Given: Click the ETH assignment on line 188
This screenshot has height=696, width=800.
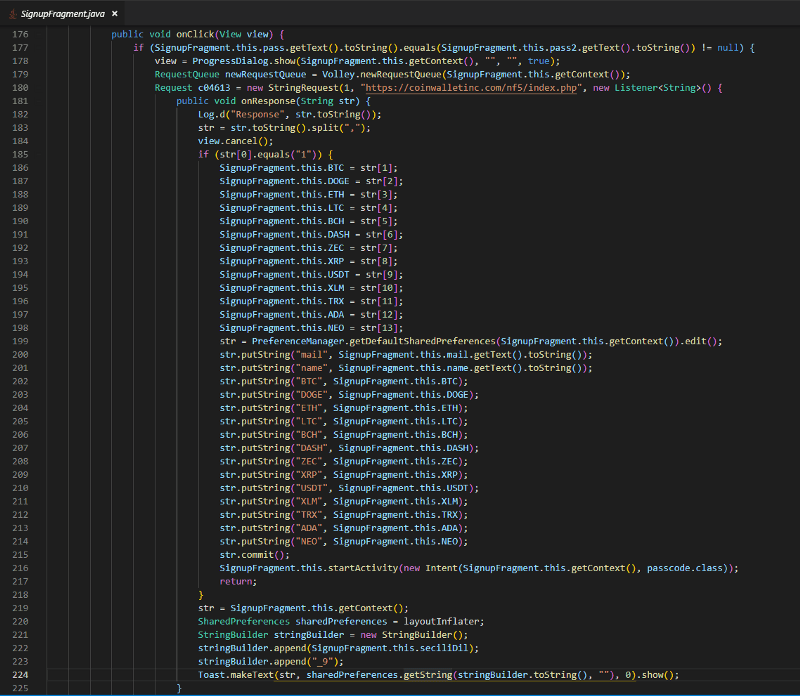Looking at the screenshot, I should [308, 194].
